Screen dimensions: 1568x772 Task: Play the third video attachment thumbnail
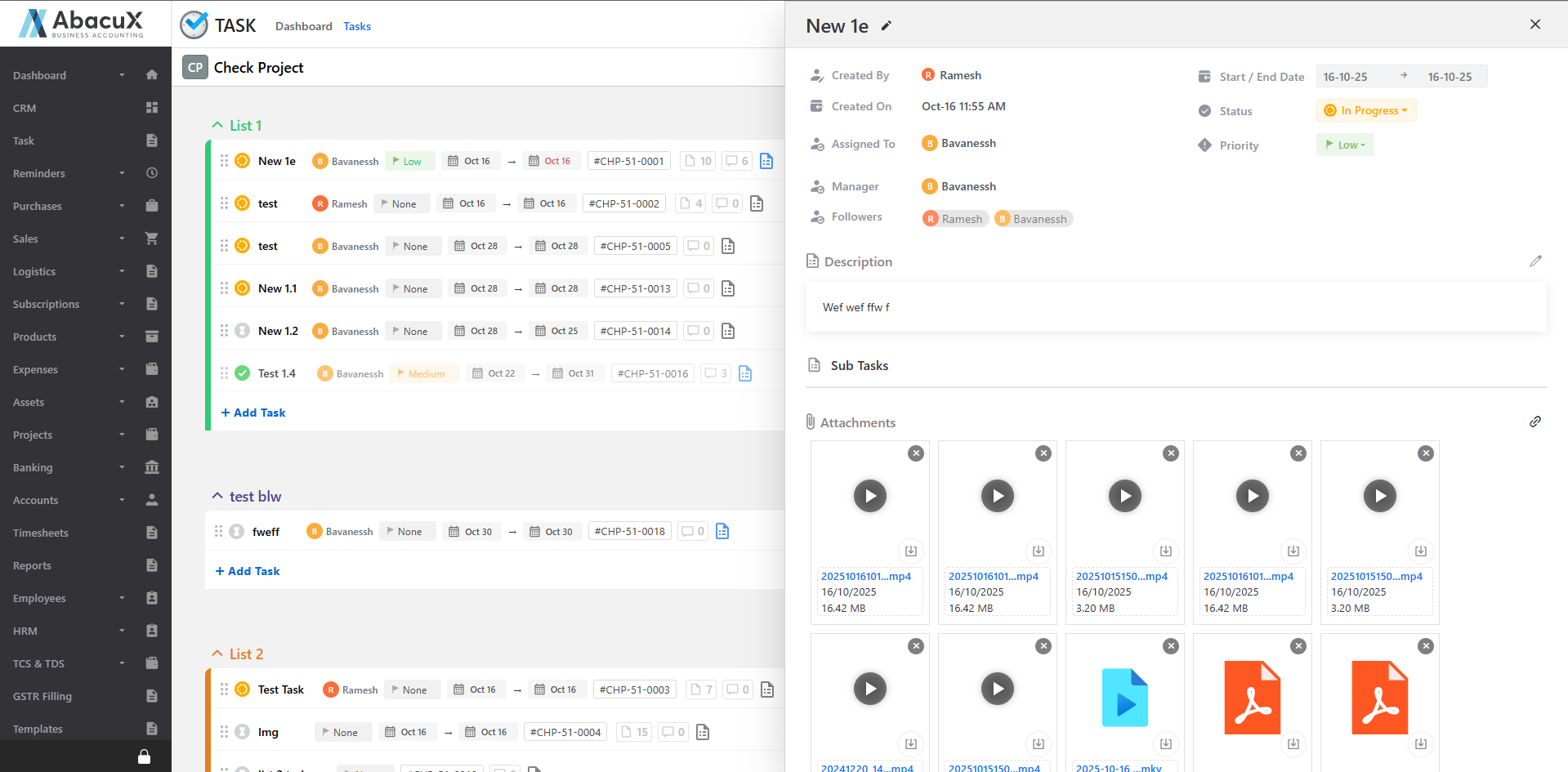[1124, 496]
